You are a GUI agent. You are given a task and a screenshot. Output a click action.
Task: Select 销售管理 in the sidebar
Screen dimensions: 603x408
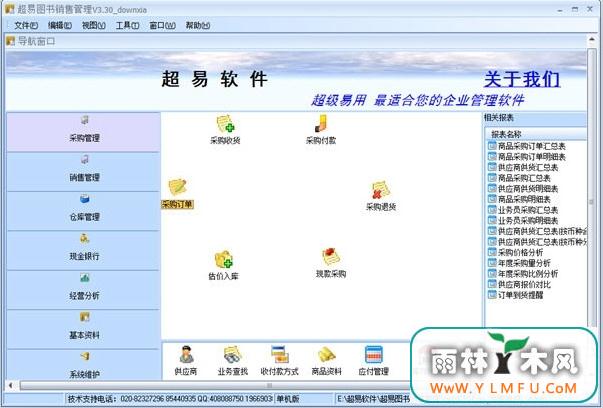click(x=83, y=172)
